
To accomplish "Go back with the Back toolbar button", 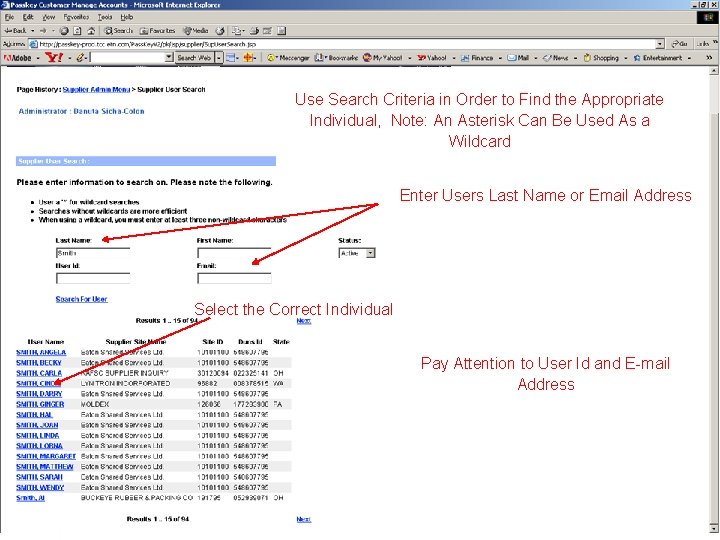I will tap(15, 31).
